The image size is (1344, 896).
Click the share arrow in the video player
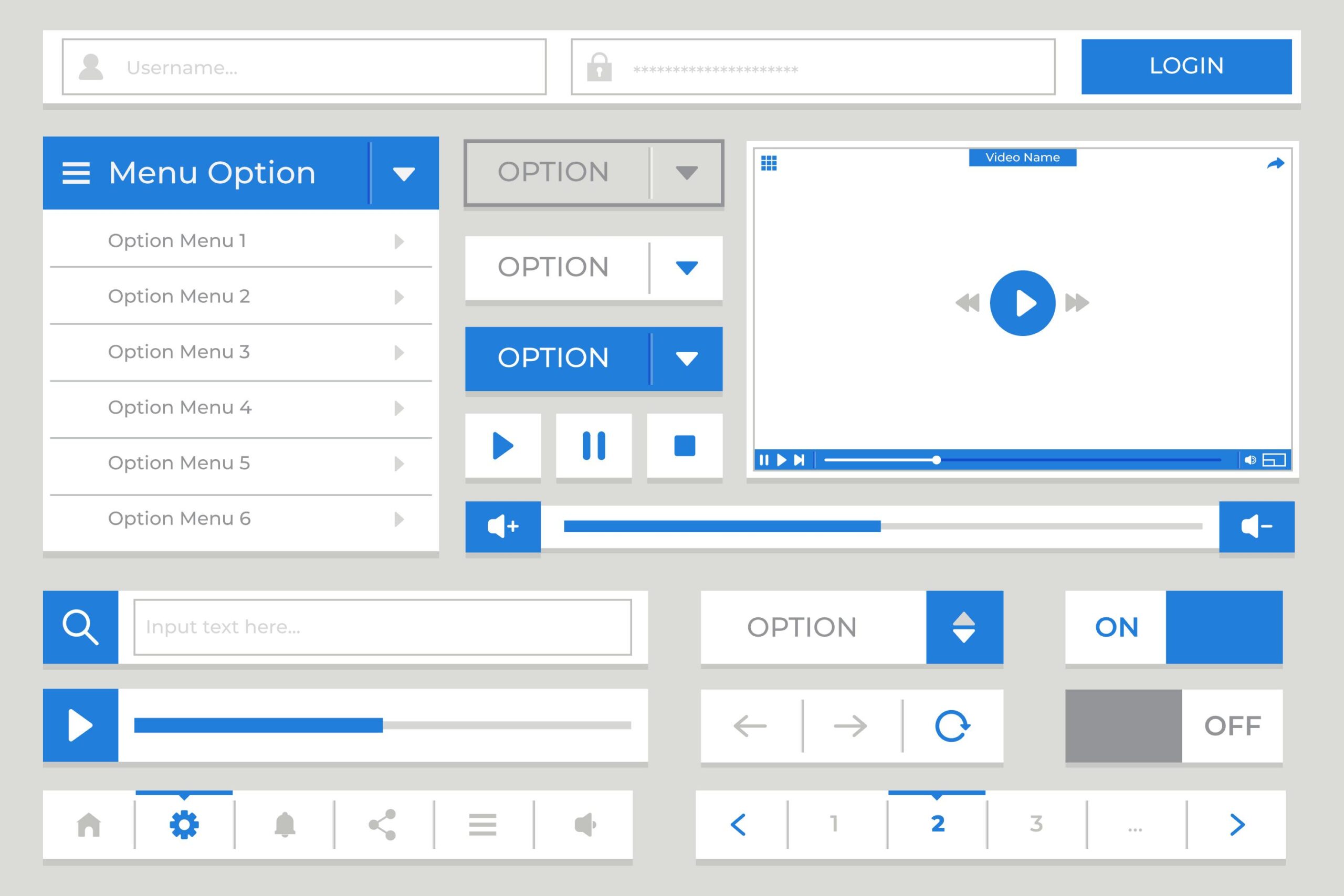coord(1275,164)
